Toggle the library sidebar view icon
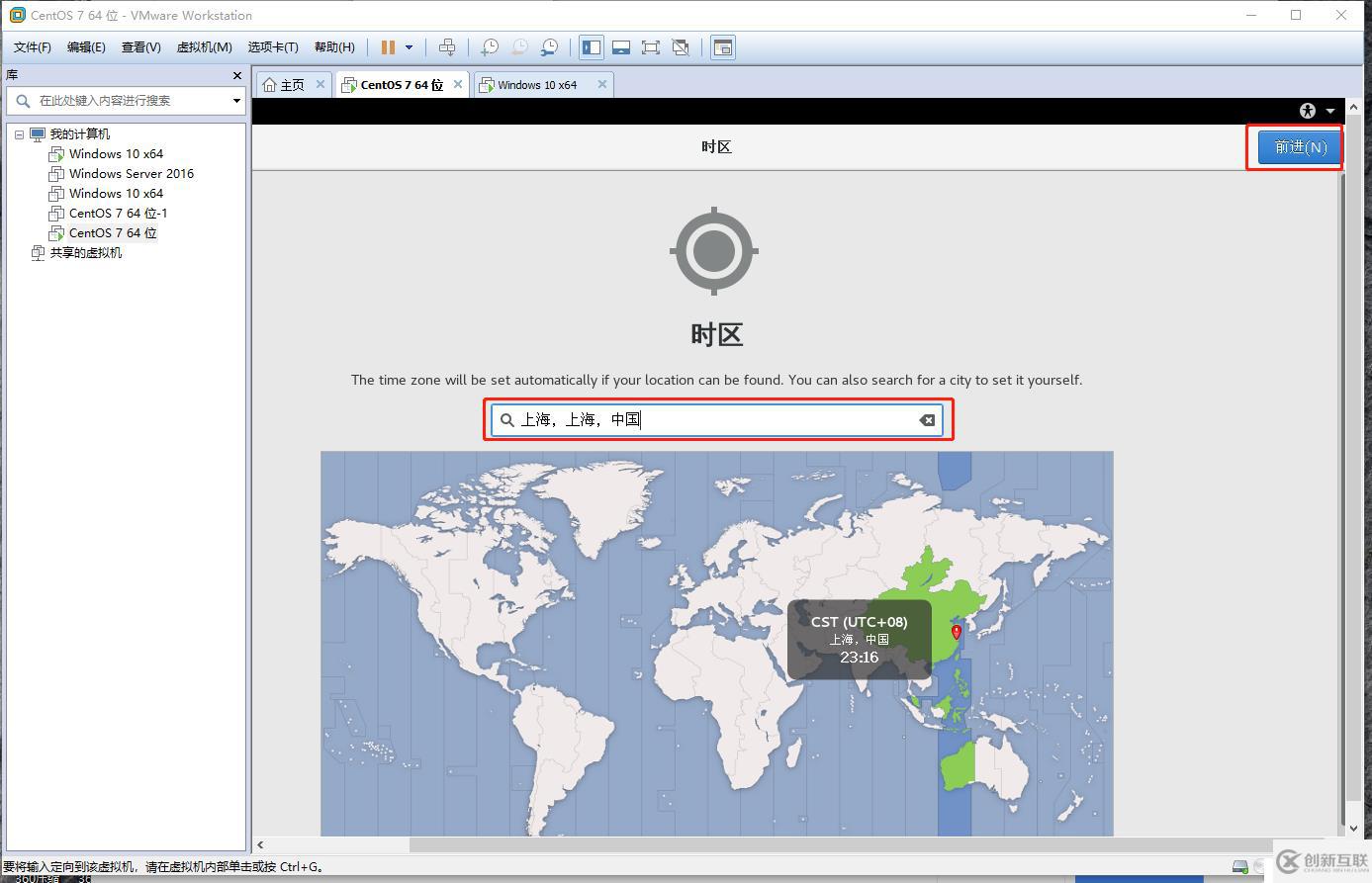Screen dimensions: 1372x883 [x=592, y=47]
